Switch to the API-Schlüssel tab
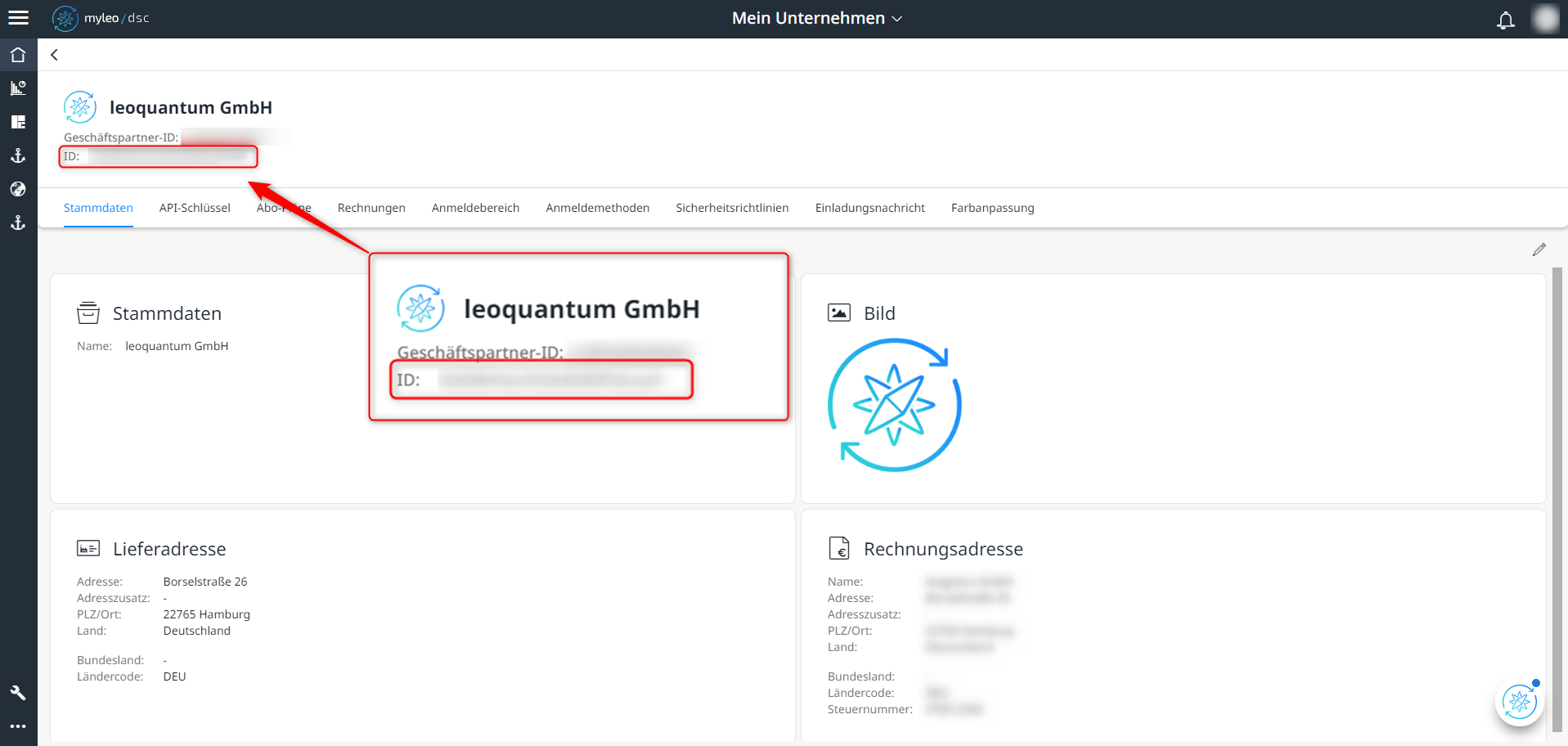 195,208
